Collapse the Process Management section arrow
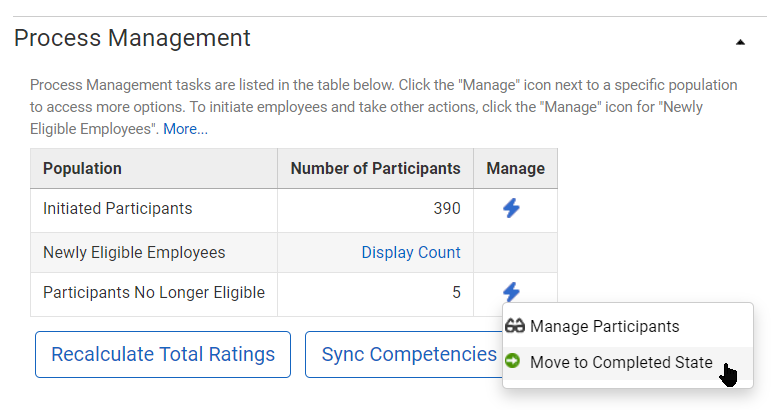Viewport: 777px width, 410px height. (x=740, y=43)
